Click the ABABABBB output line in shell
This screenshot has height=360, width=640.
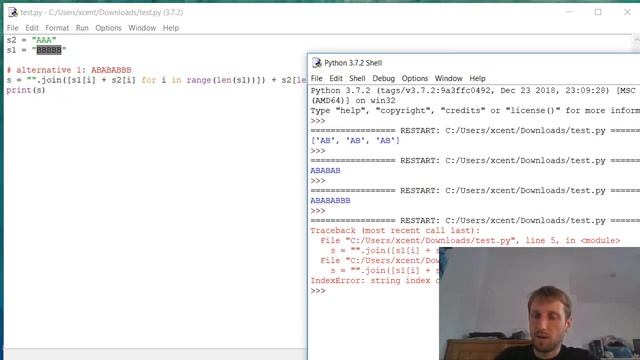point(330,200)
